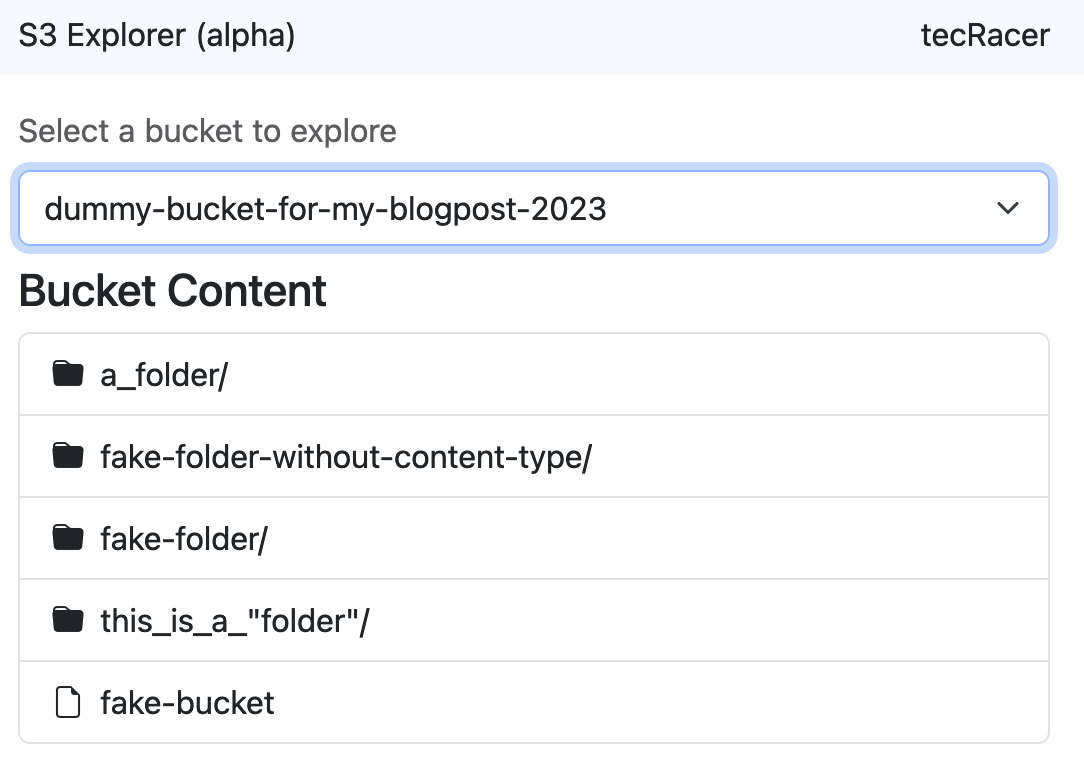Image resolution: width=1084 pixels, height=760 pixels.
Task: Click the S3 Explorer (alpha) title
Action: click(157, 35)
